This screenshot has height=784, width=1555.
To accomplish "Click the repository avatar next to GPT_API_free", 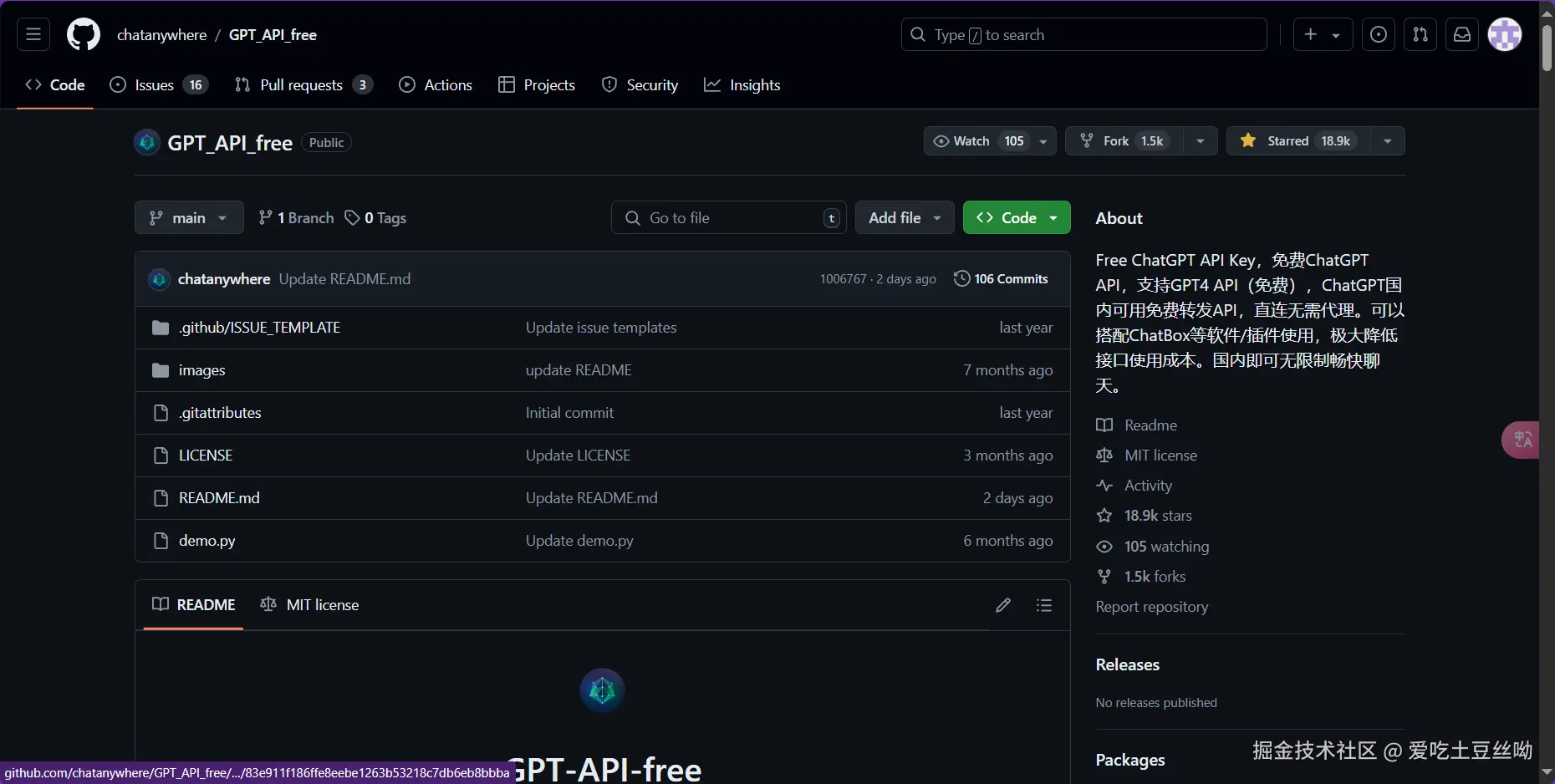I will point(147,142).
